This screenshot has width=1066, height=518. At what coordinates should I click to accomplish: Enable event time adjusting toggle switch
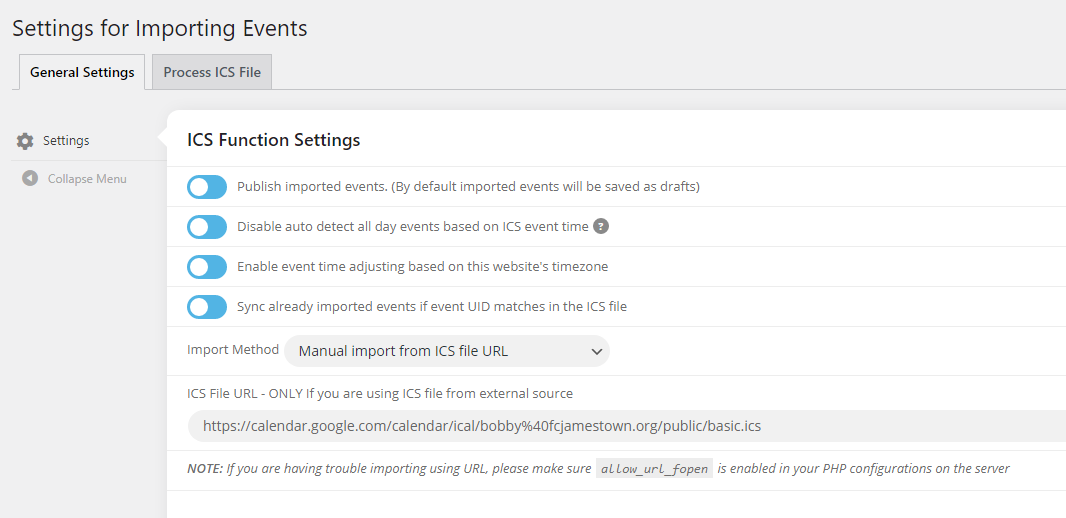tap(207, 267)
